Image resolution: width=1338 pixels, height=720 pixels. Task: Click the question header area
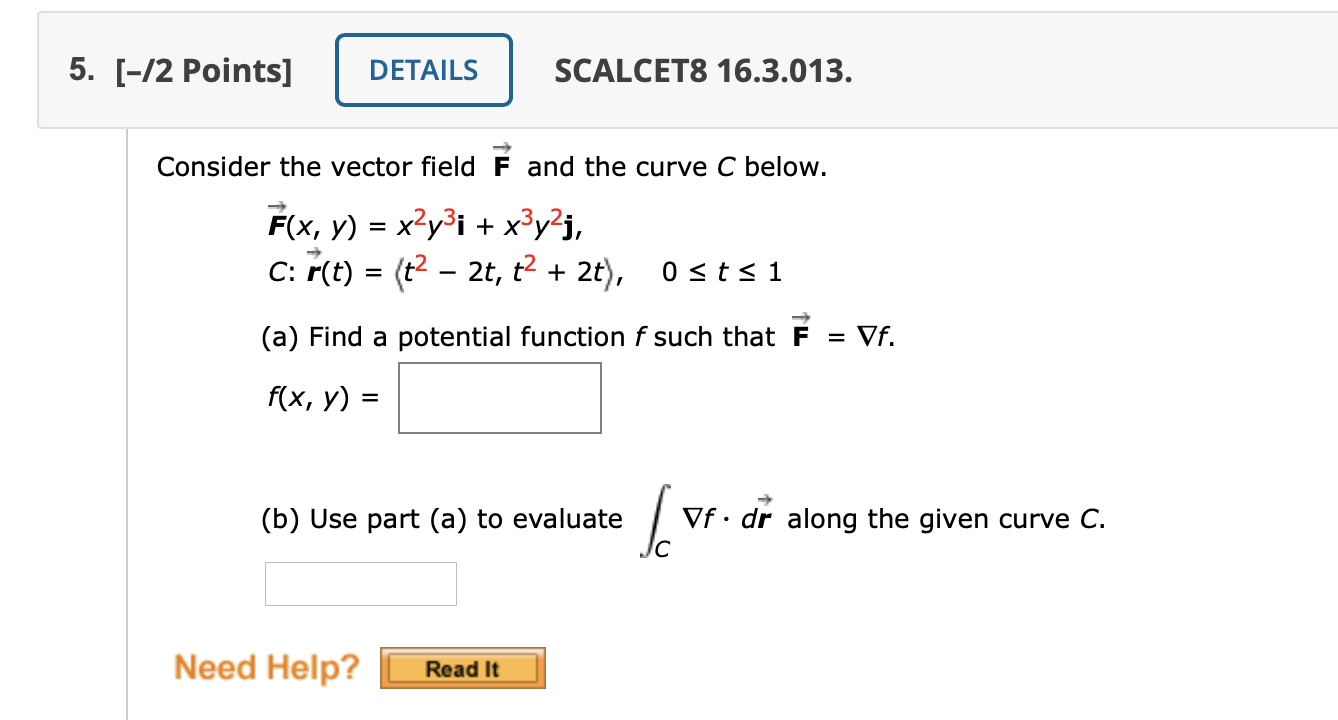point(400,70)
